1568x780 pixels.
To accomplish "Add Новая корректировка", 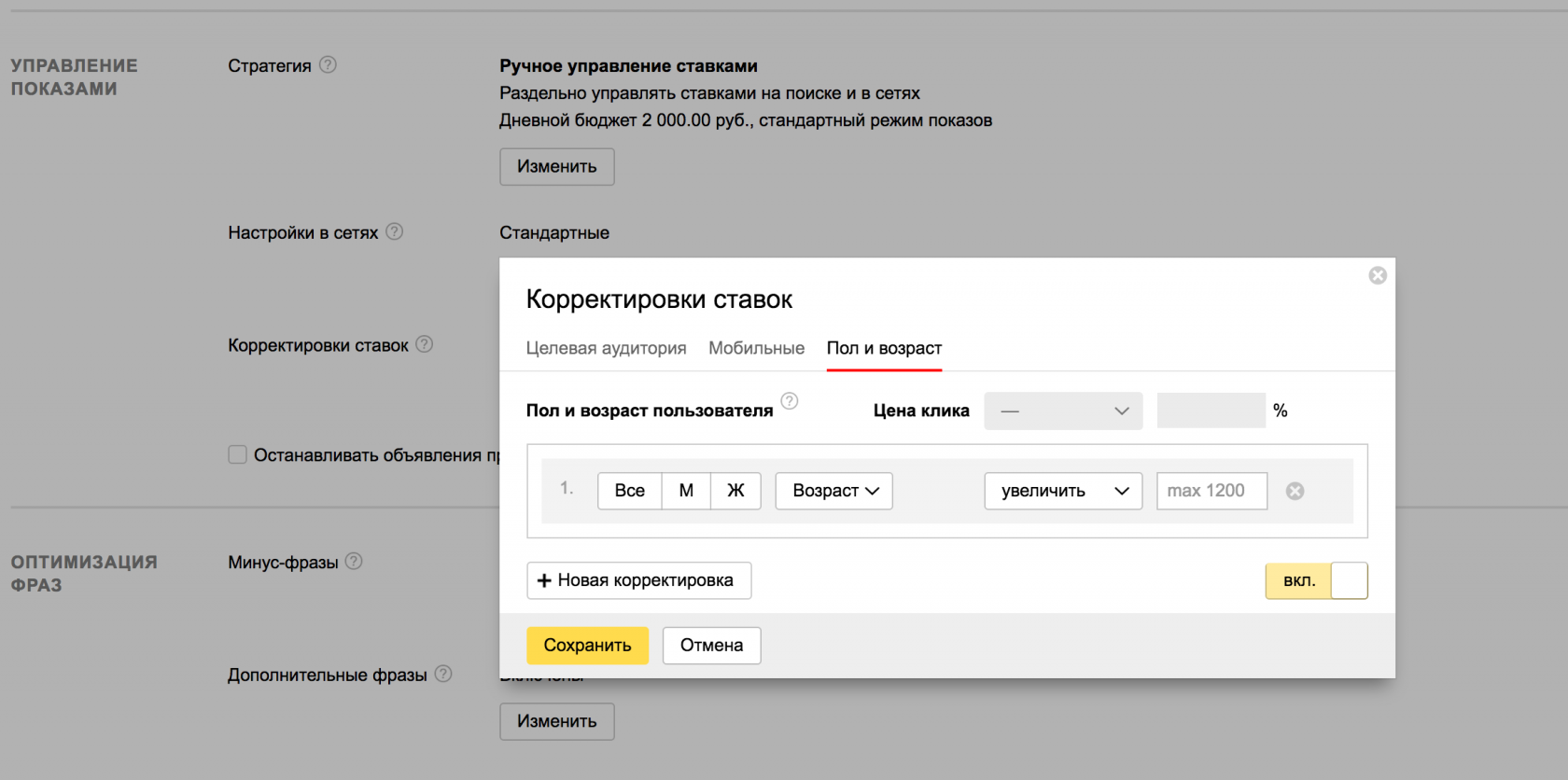I will point(638,580).
